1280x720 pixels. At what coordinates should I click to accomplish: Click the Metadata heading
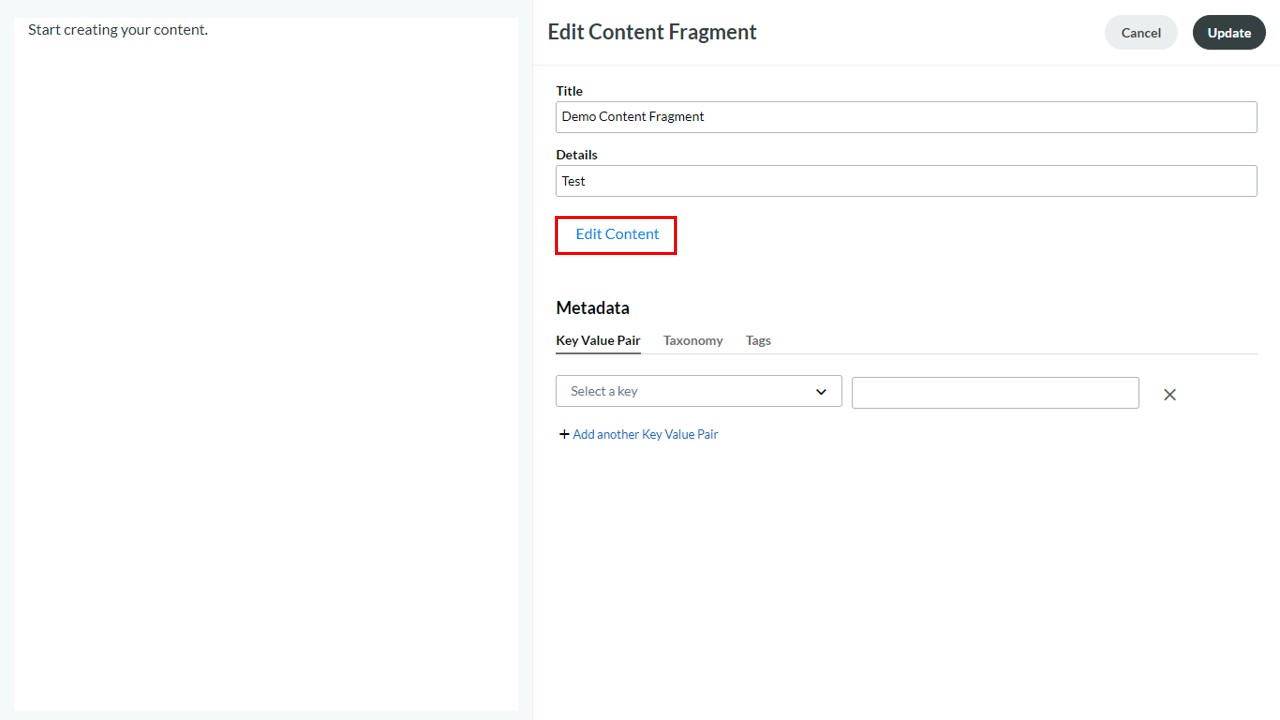click(x=593, y=308)
